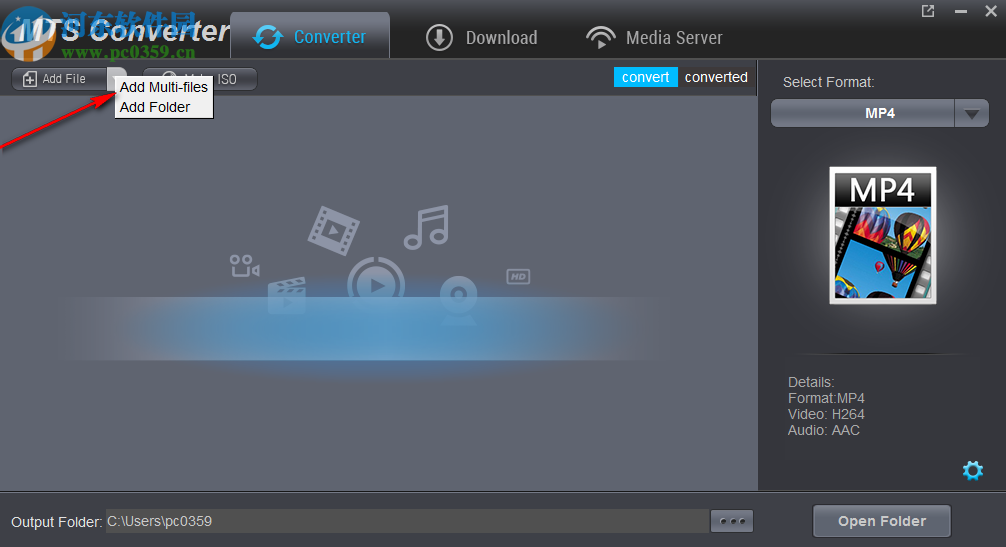Click the Make ISO button
Screen dimensions: 1006x547
tap(234, 79)
